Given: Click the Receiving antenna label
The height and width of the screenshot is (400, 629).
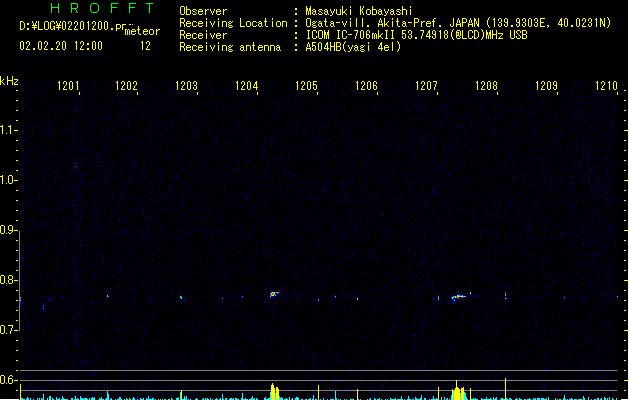Looking at the screenshot, I should tap(230, 47).
